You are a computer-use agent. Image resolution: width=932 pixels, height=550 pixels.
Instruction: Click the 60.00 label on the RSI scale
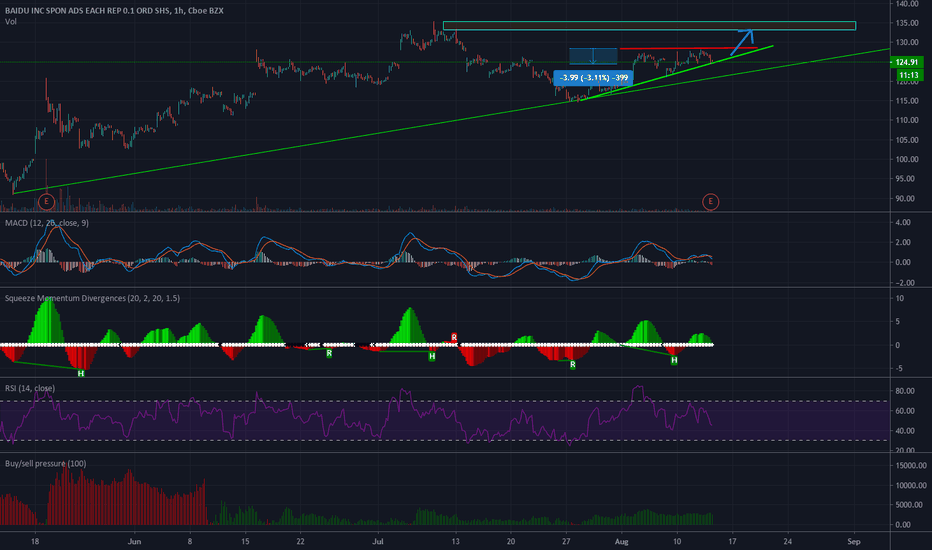click(x=905, y=411)
